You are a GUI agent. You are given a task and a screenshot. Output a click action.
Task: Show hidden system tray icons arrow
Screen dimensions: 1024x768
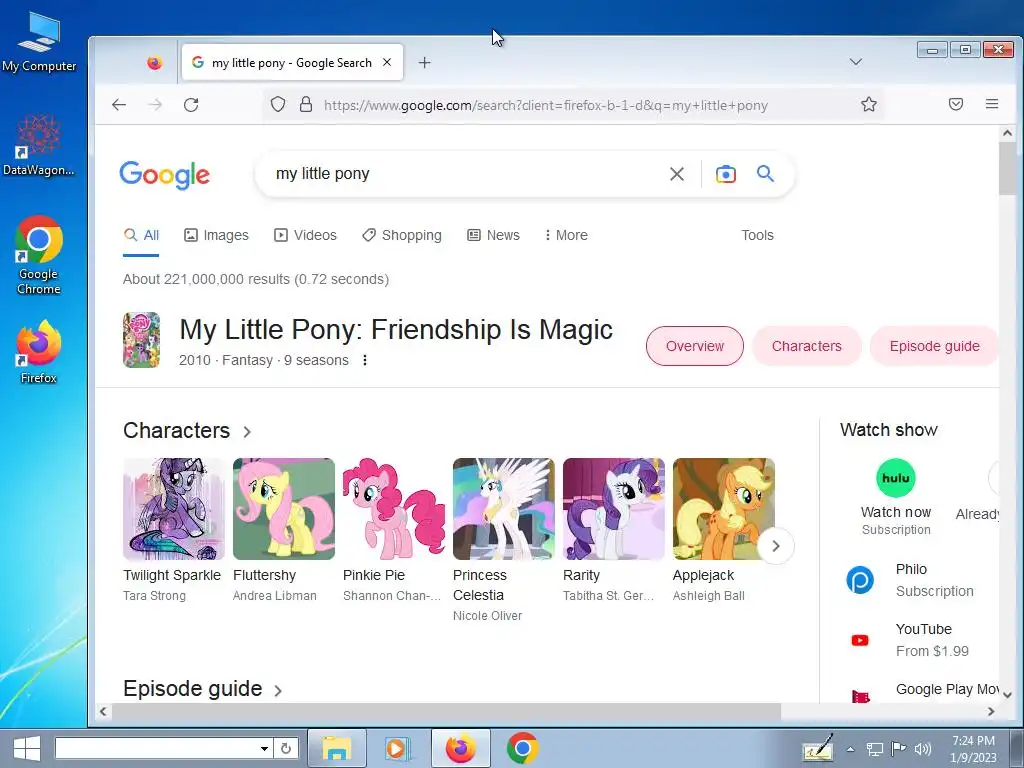[850, 749]
